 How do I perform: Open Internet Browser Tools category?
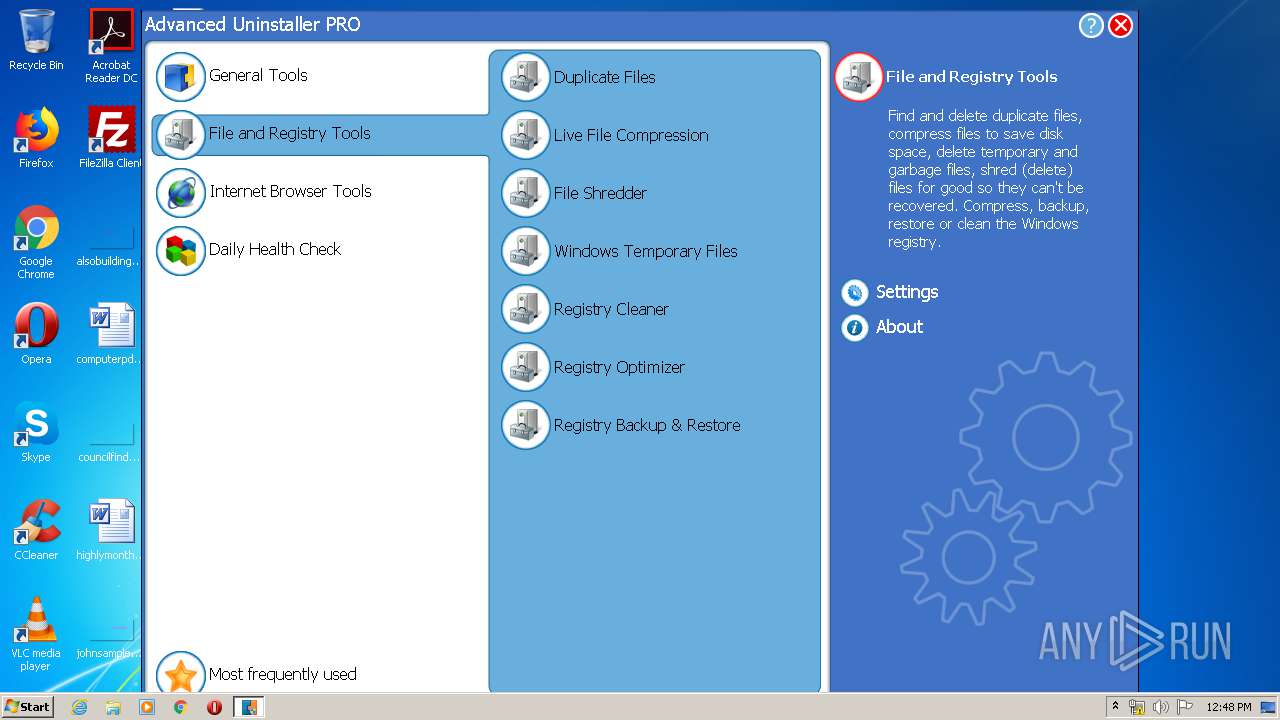pyautogui.click(x=290, y=192)
